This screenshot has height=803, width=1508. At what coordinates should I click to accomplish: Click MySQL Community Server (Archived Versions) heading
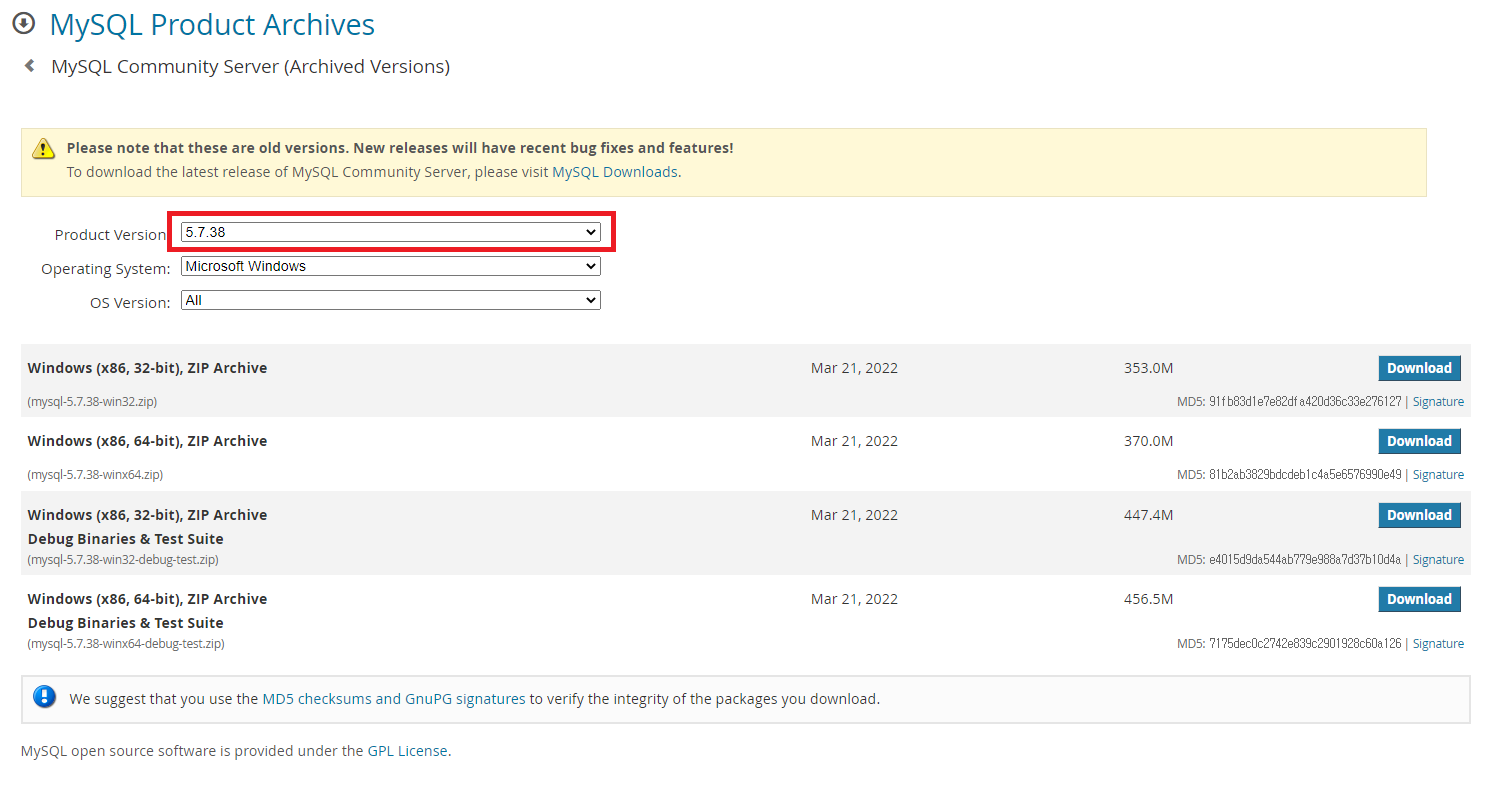pyautogui.click(x=250, y=67)
